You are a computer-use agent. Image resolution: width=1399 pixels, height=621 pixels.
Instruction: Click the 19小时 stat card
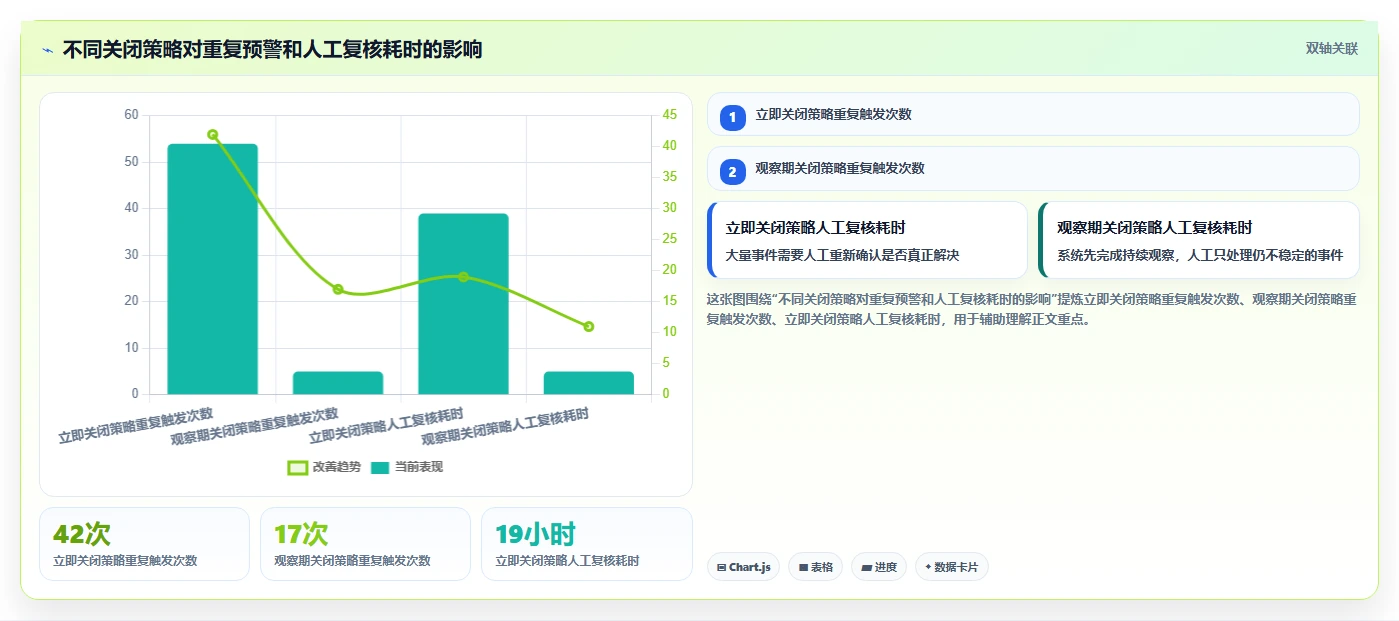click(x=587, y=544)
